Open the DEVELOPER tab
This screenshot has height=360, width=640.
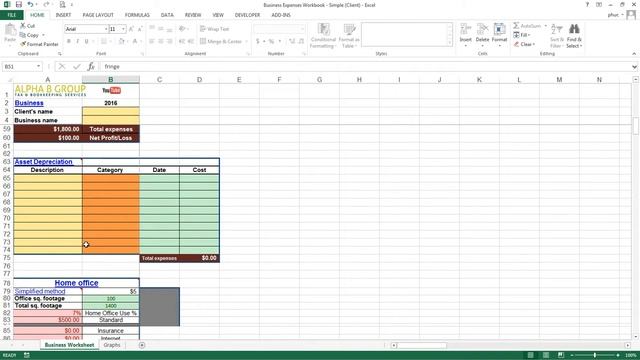pos(247,15)
